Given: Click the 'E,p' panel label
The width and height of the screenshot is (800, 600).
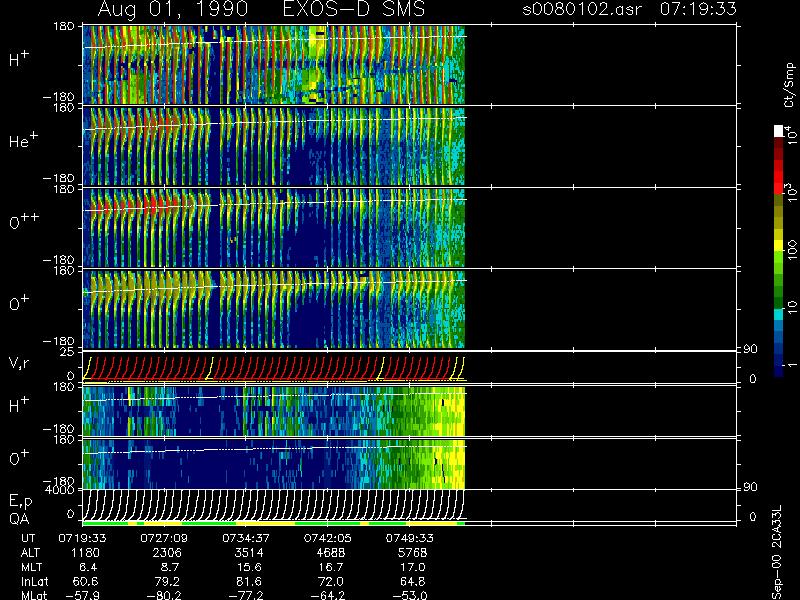Looking at the screenshot, I should pos(20,502).
